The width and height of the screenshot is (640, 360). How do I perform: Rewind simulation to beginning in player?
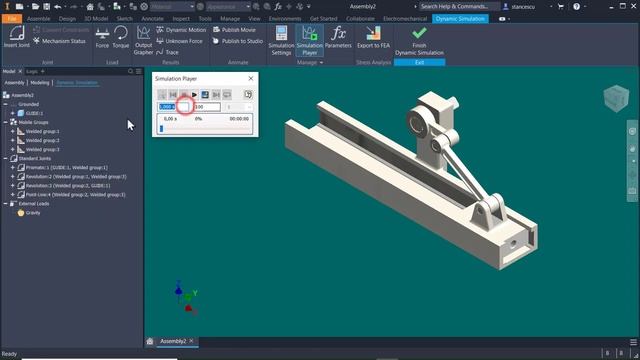pyautogui.click(x=173, y=95)
